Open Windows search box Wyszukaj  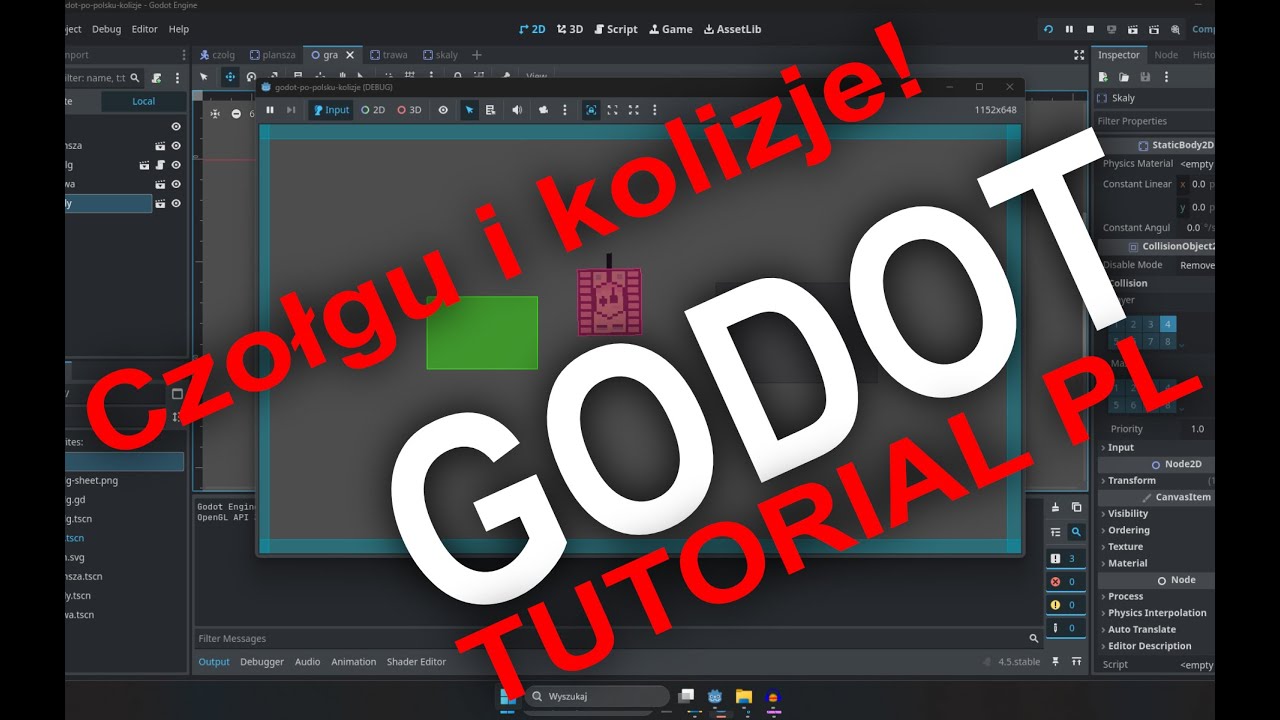[597, 696]
